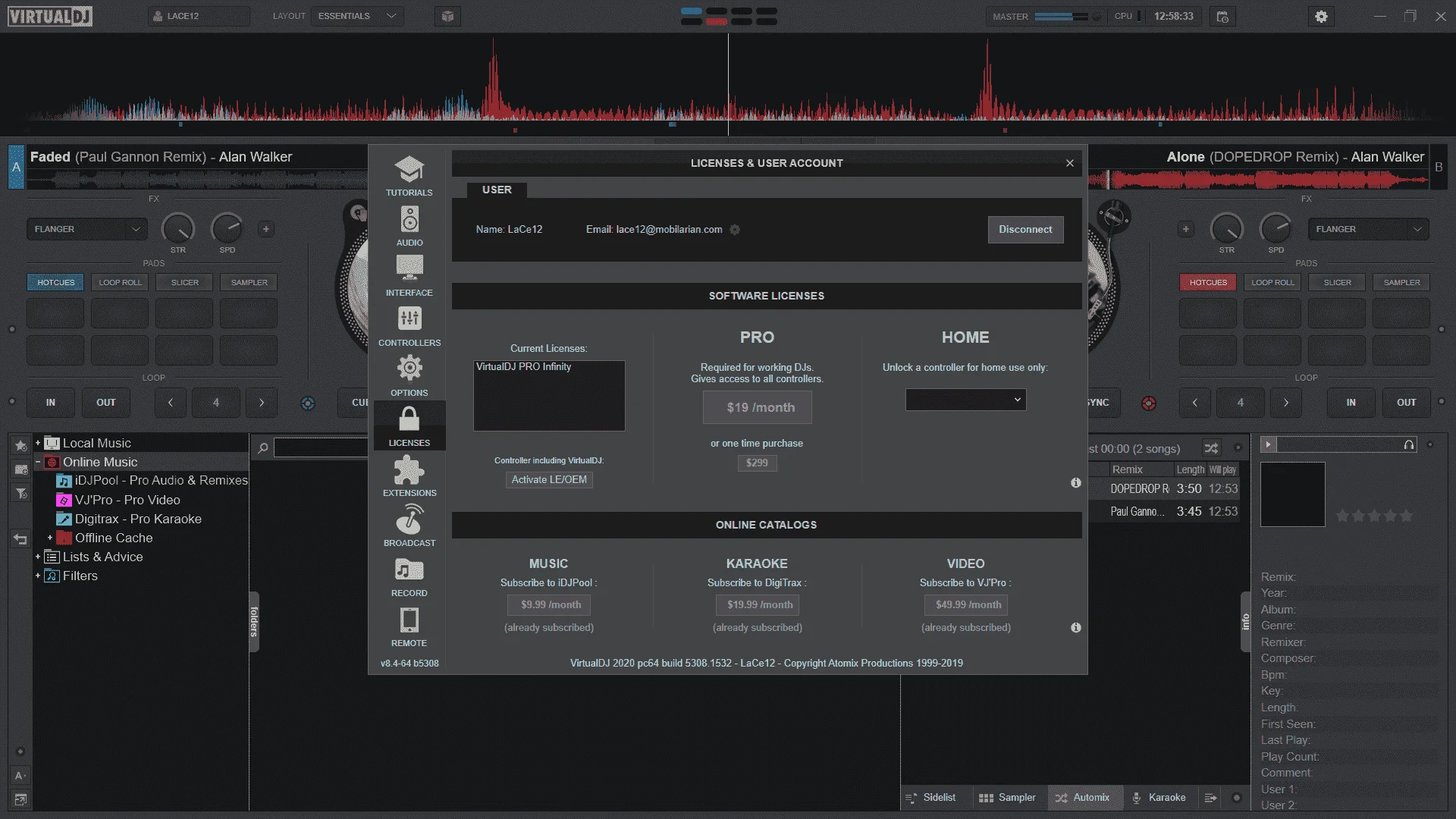1456x819 pixels.
Task: Open the Controllers settings section
Action: tap(409, 326)
